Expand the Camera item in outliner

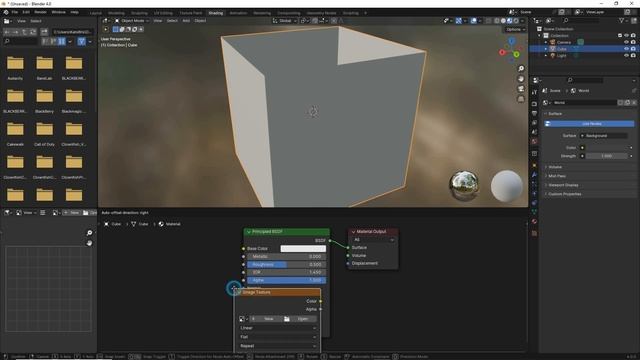(546, 42)
